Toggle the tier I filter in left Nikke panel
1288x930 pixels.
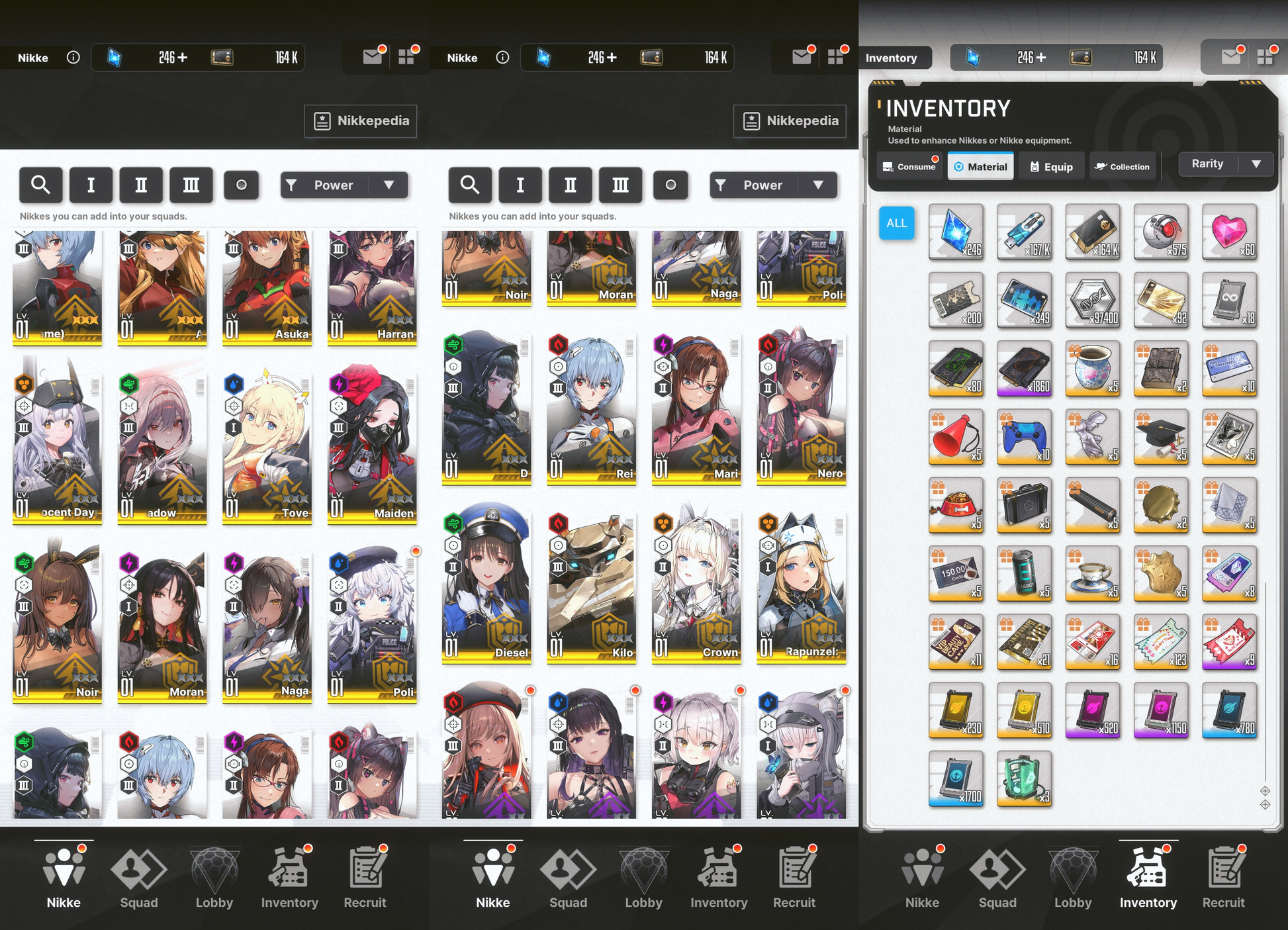[x=91, y=185]
